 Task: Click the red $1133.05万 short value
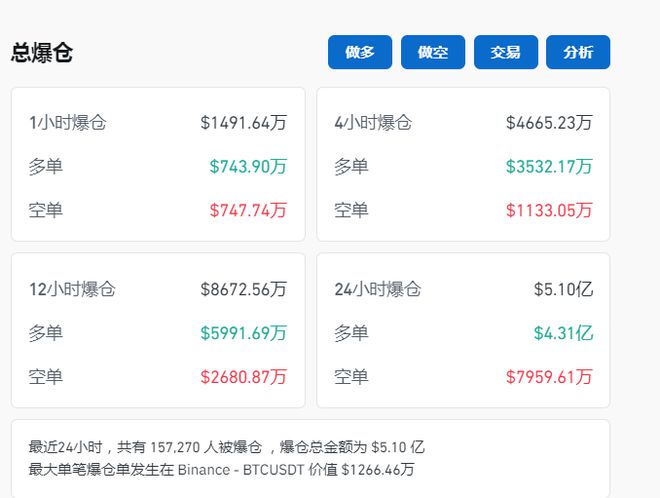pos(549,210)
